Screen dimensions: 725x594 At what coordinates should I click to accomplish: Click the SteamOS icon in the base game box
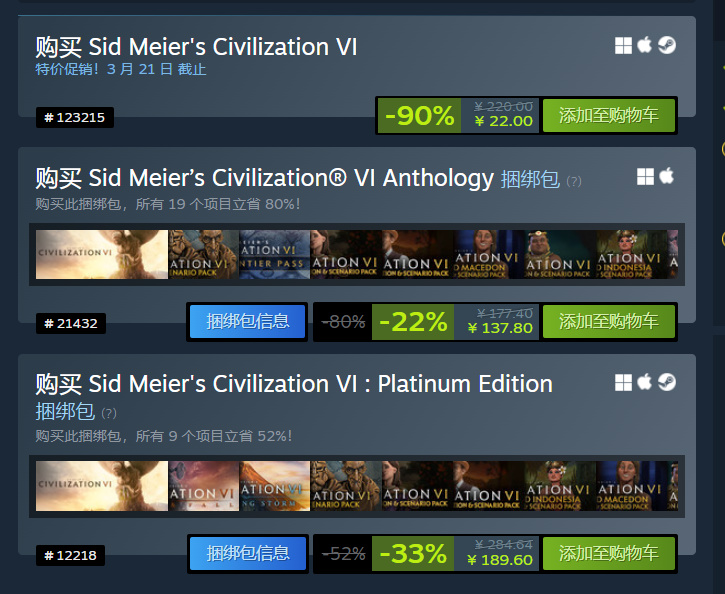pyautogui.click(x=667, y=45)
